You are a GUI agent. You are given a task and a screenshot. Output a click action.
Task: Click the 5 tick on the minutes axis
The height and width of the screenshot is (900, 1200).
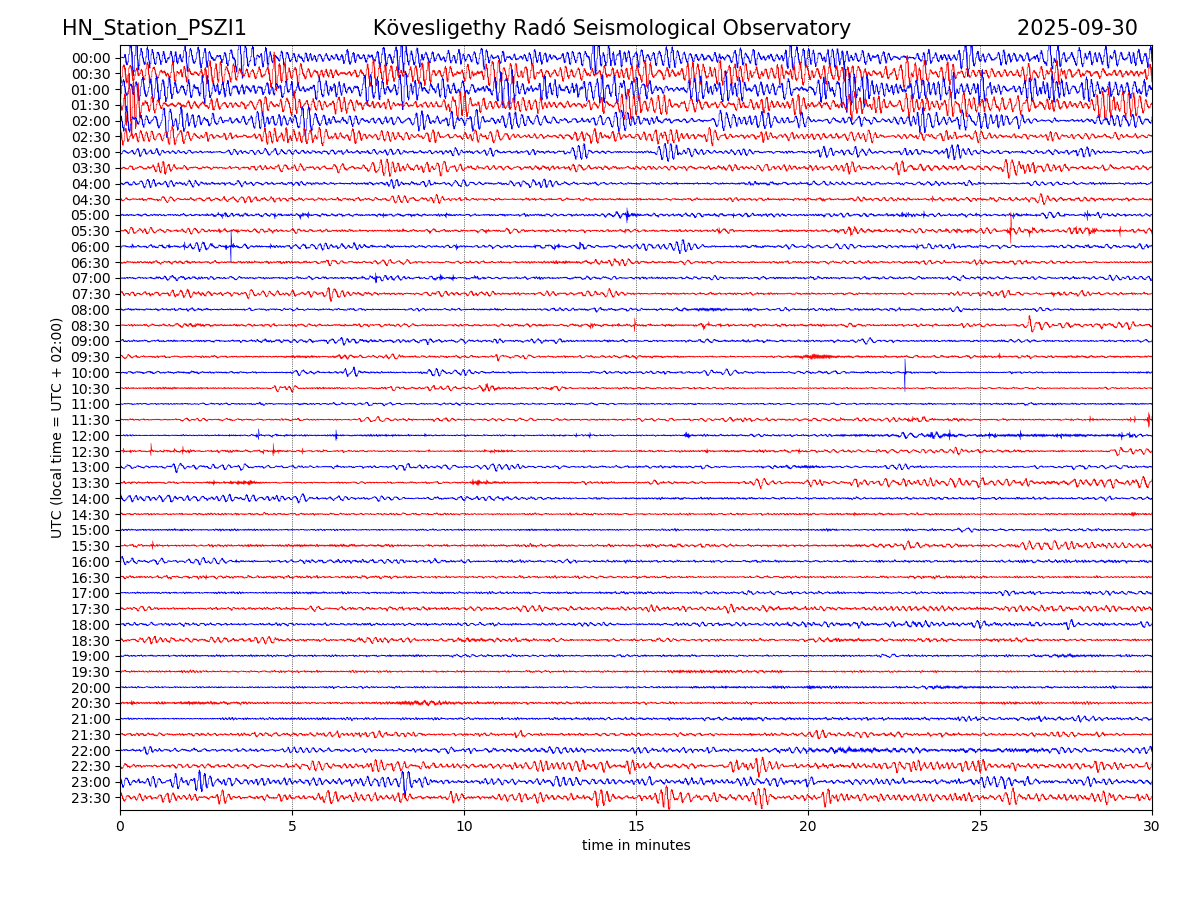click(x=292, y=827)
